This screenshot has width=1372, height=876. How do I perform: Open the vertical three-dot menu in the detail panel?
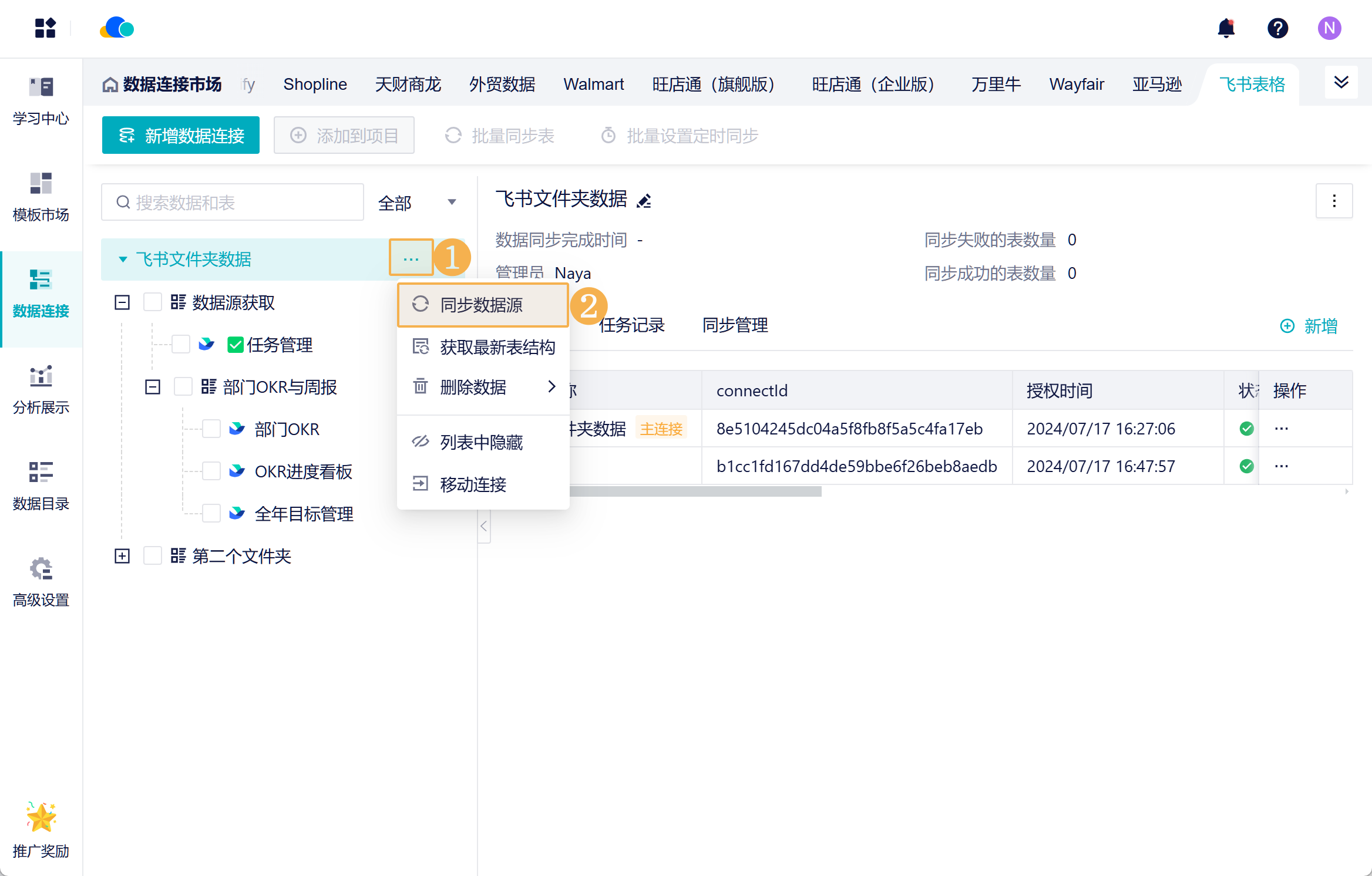pos(1334,201)
